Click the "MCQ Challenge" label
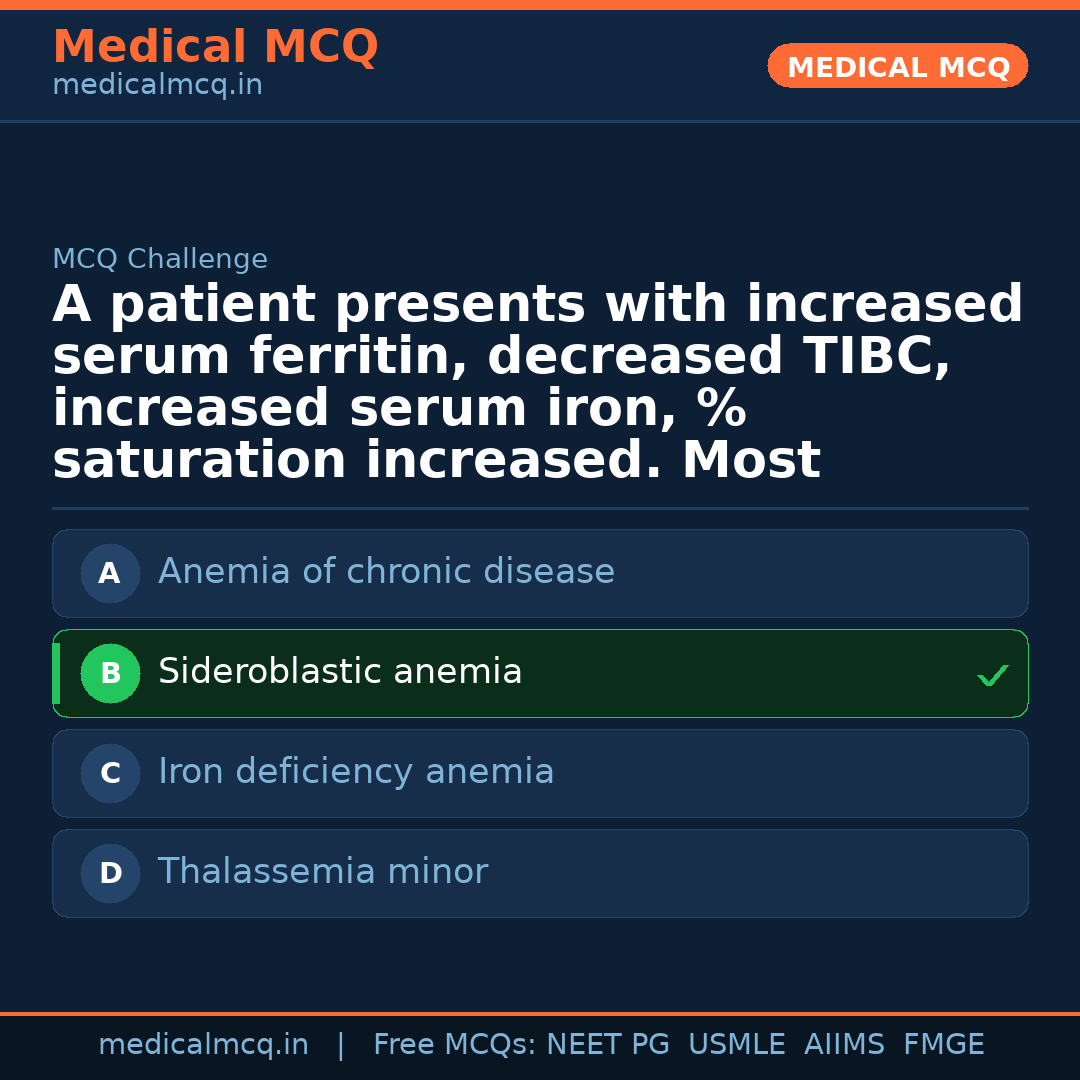This screenshot has width=1080, height=1080. pyautogui.click(x=160, y=260)
